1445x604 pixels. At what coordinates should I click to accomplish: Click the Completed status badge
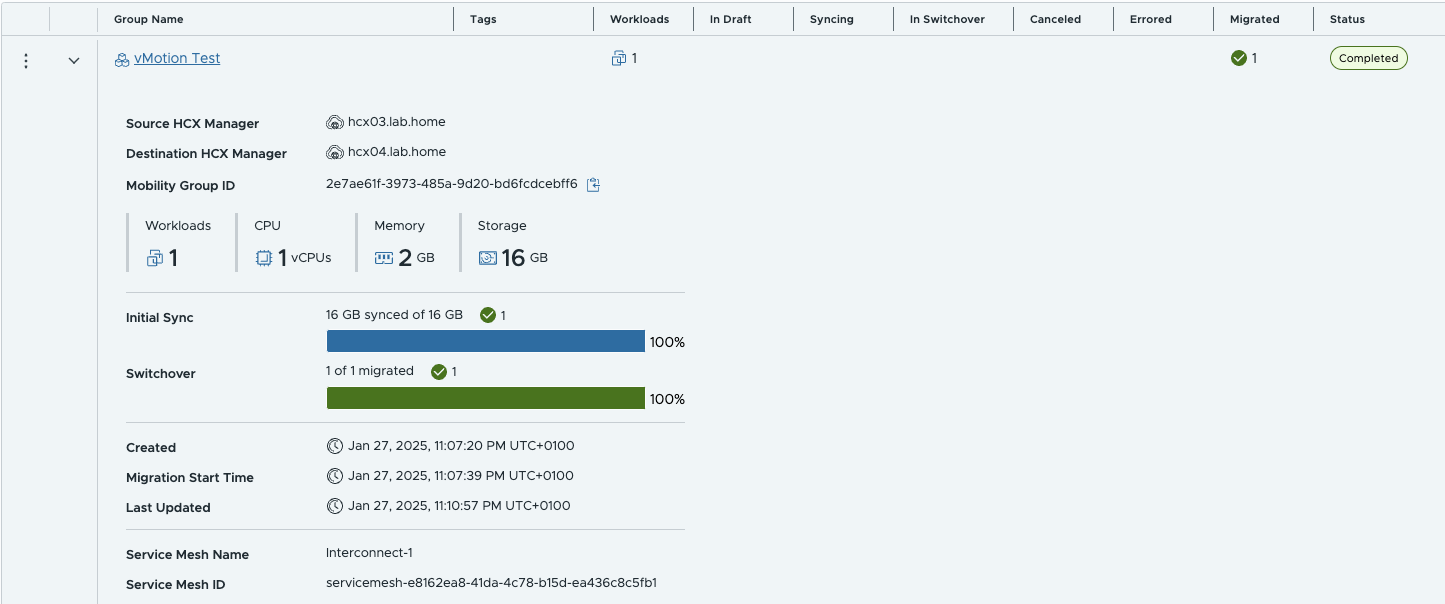click(1368, 57)
